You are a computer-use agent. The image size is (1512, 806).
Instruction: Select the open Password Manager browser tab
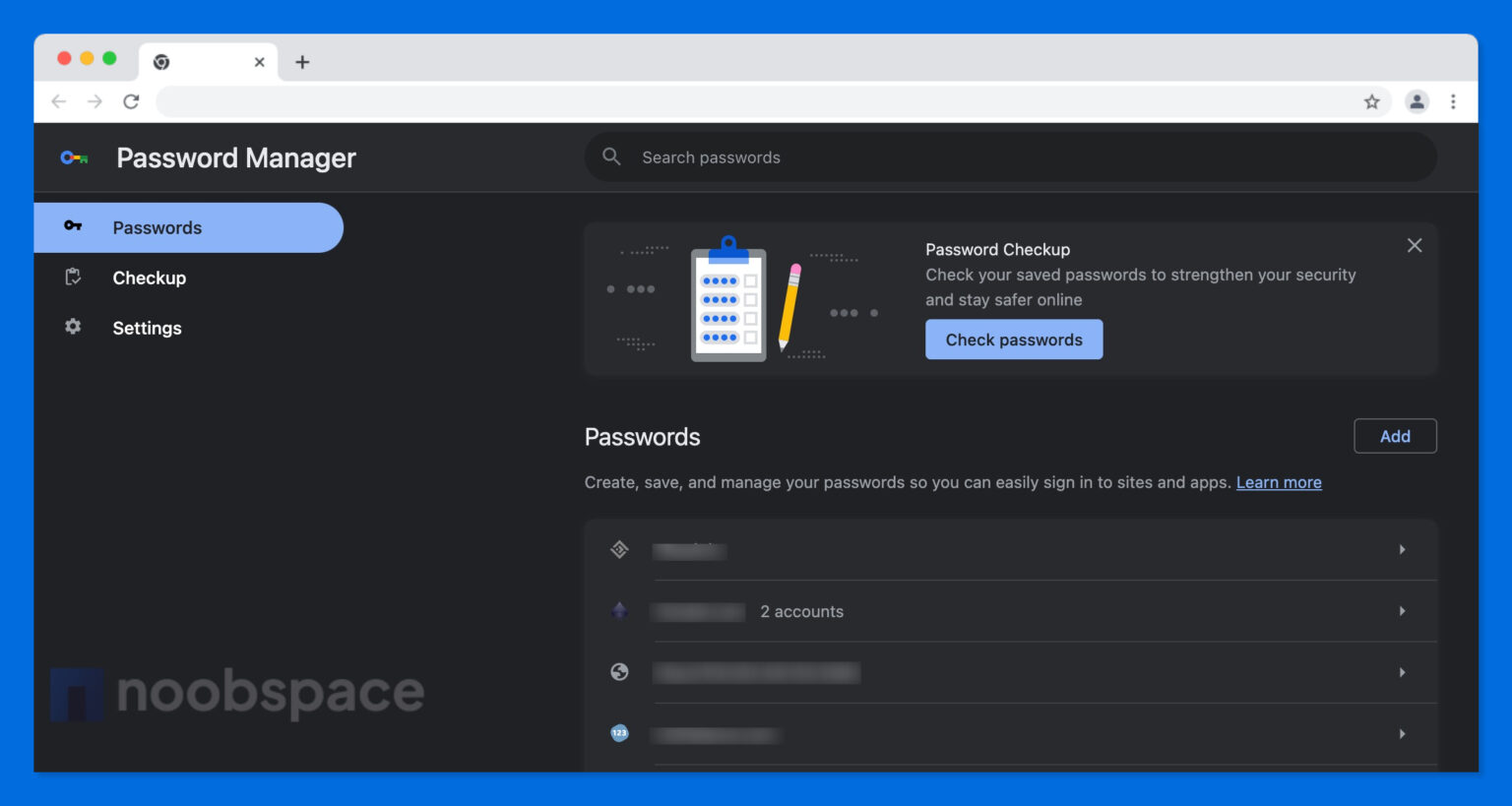[x=202, y=61]
